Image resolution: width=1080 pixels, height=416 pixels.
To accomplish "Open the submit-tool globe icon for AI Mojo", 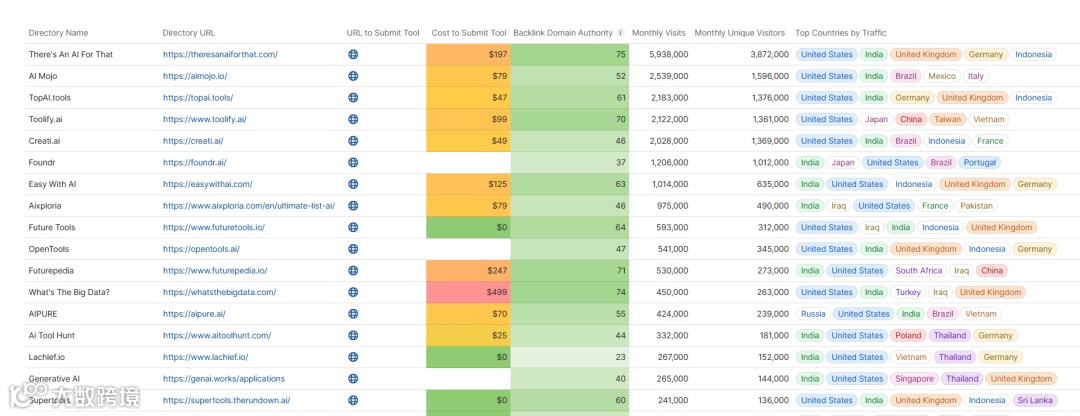I will click(x=353, y=76).
